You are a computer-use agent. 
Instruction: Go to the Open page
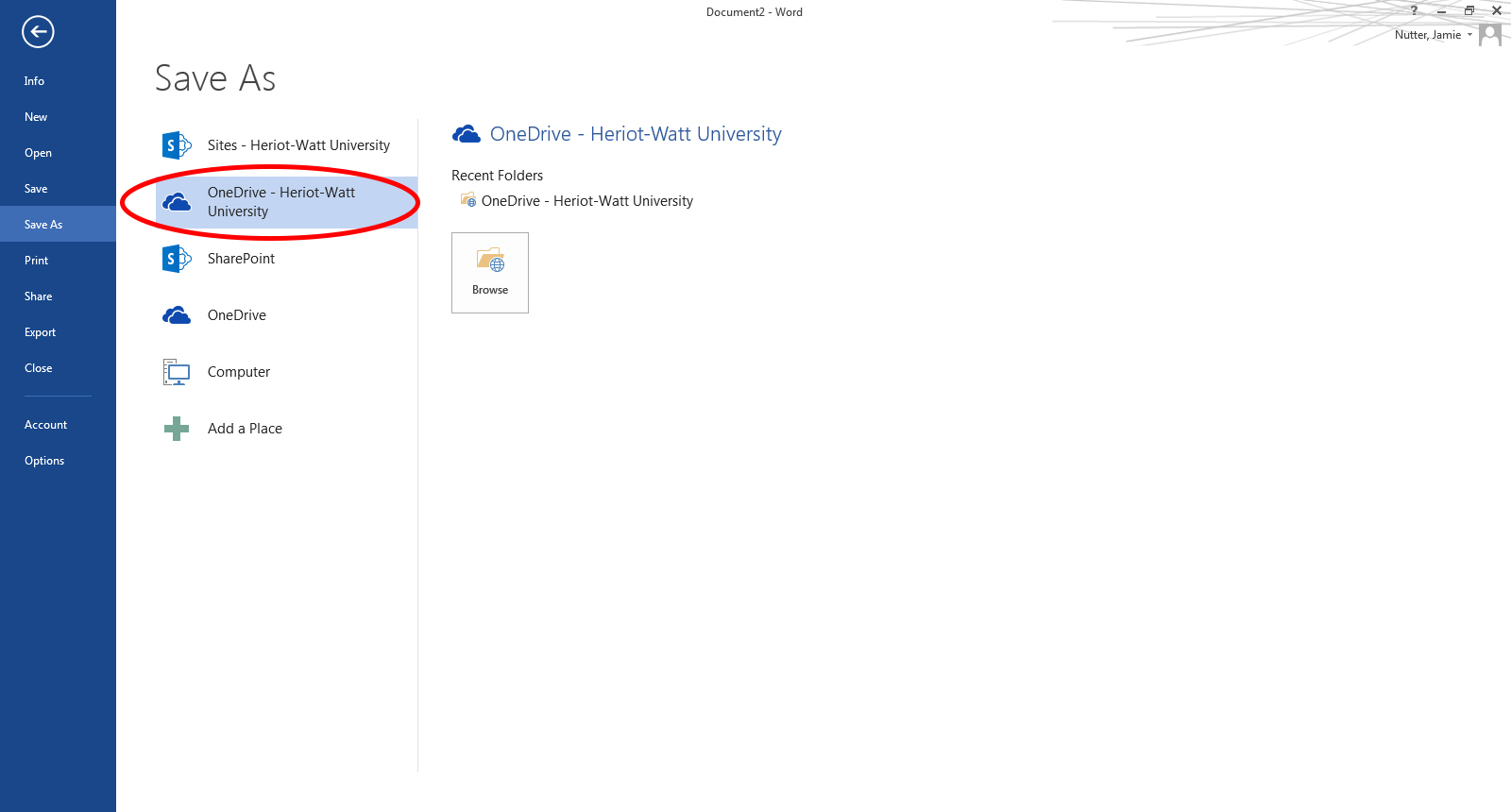[58, 153]
